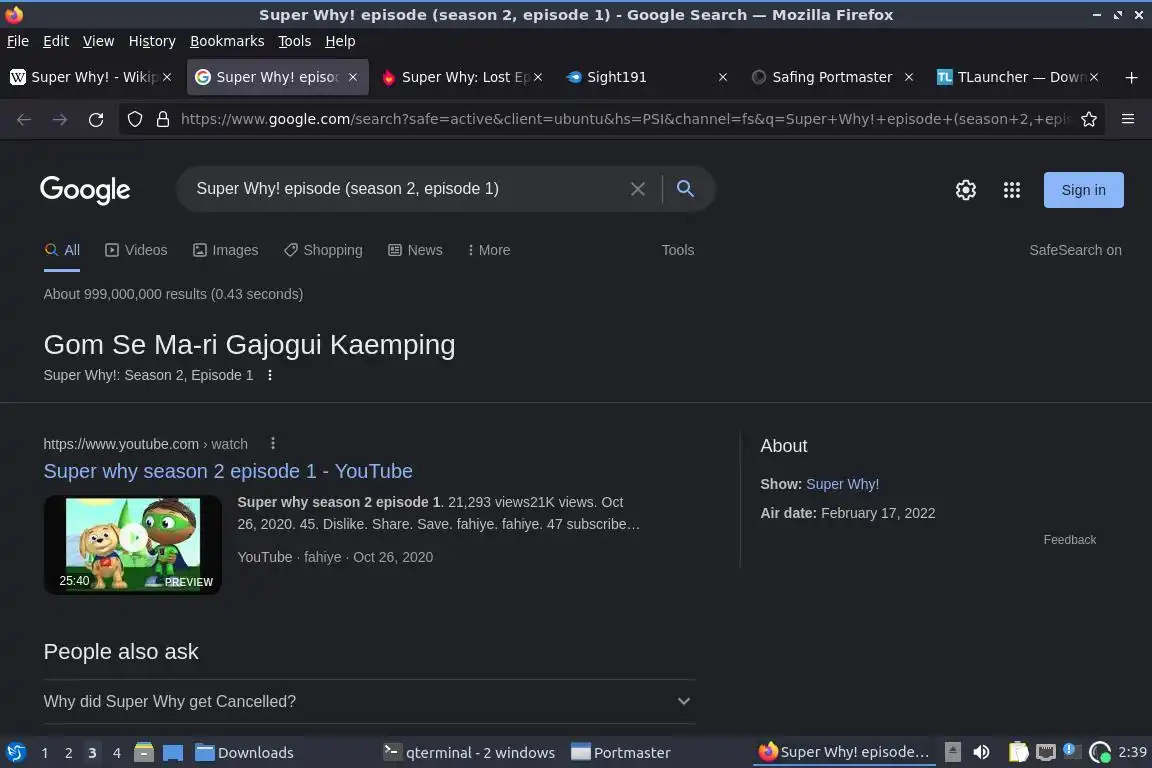Click the SafeSearch on link

pyautogui.click(x=1075, y=250)
